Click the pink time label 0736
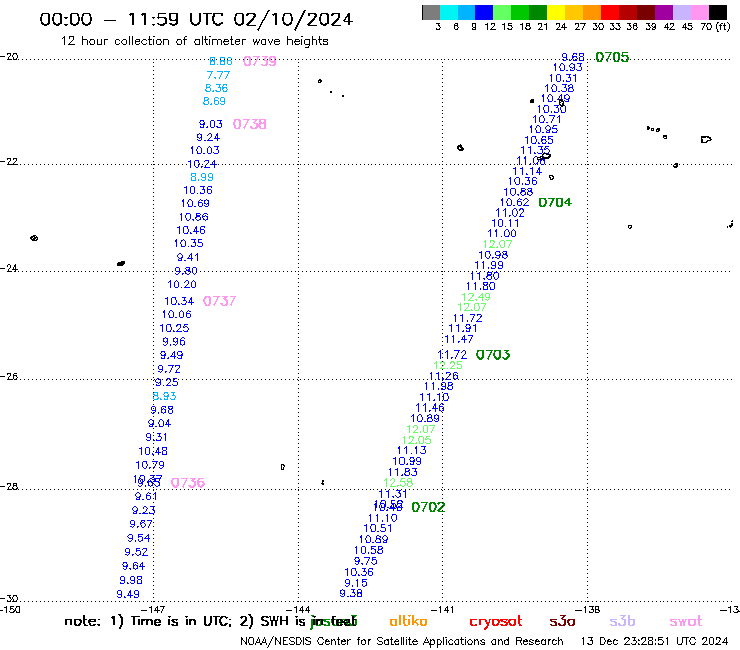 tap(188, 483)
